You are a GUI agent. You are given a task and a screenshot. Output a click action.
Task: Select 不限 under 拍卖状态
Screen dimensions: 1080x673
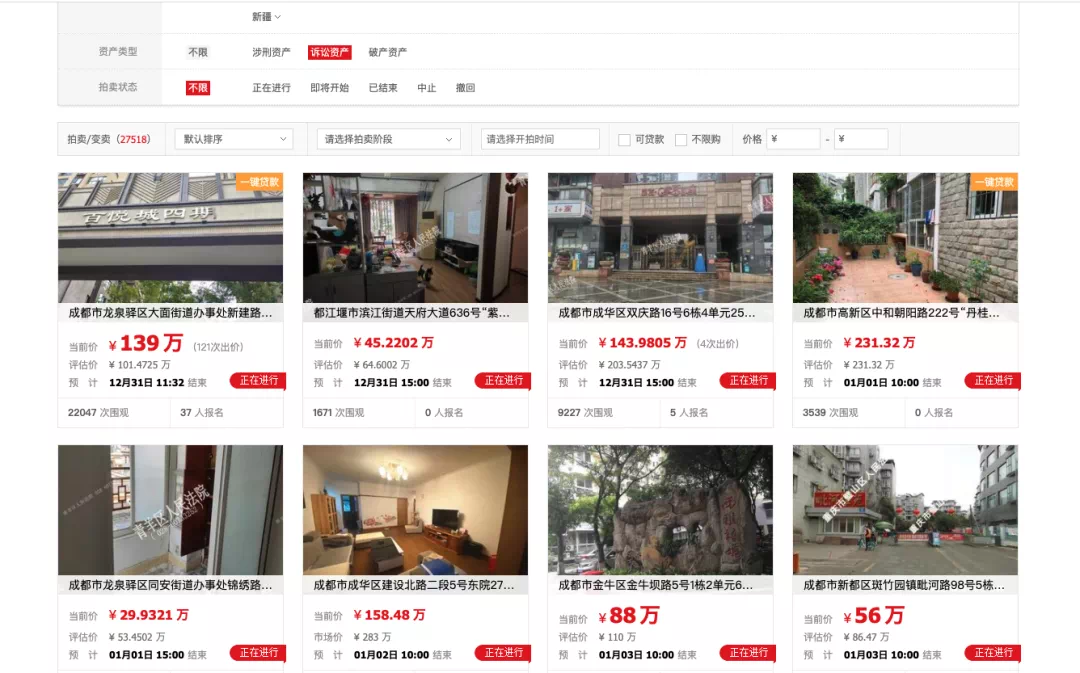198,88
